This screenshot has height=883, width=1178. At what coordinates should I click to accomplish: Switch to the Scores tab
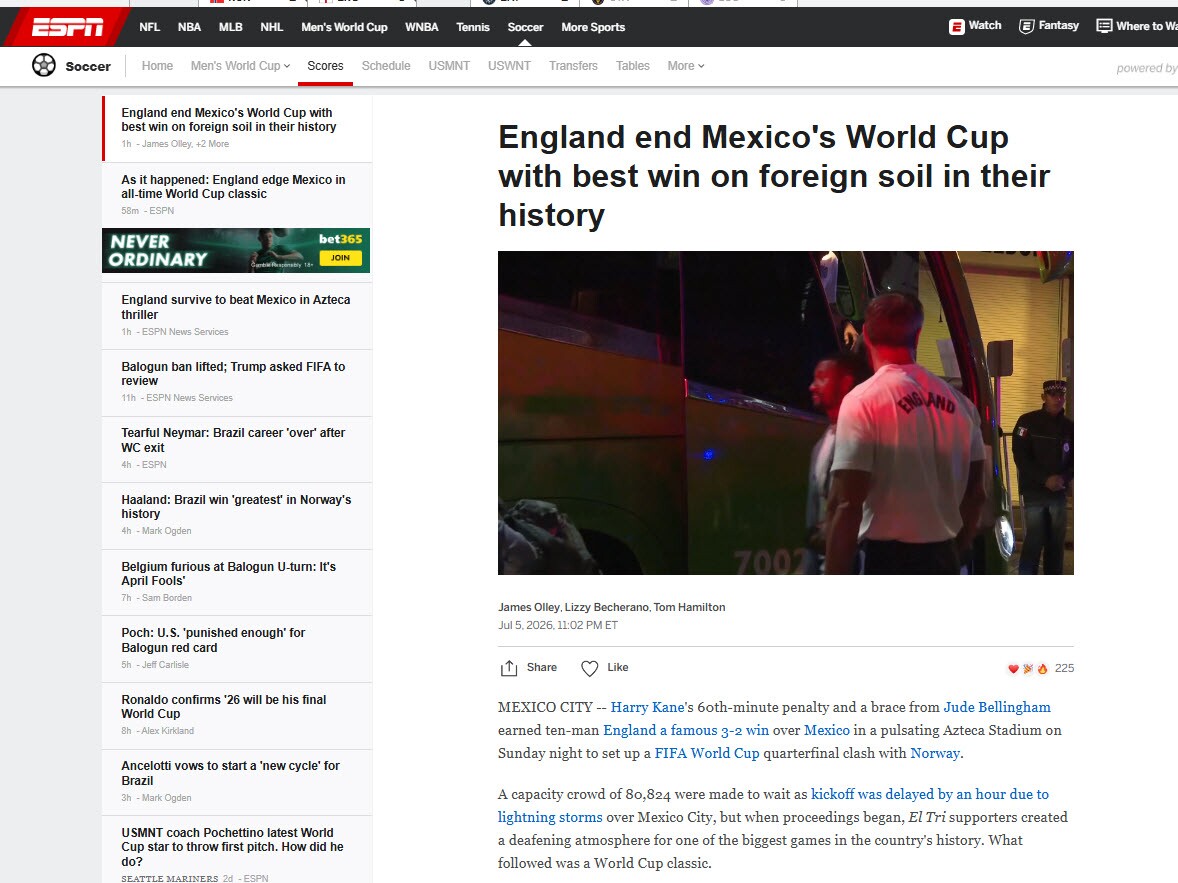tap(325, 66)
